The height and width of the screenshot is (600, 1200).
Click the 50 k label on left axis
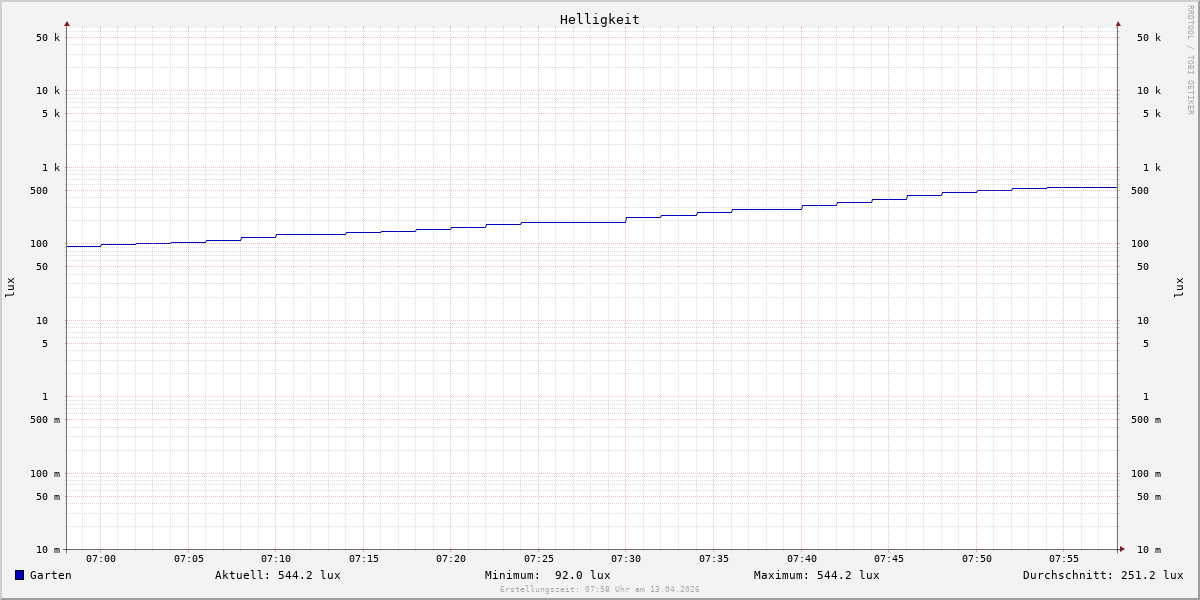point(48,38)
